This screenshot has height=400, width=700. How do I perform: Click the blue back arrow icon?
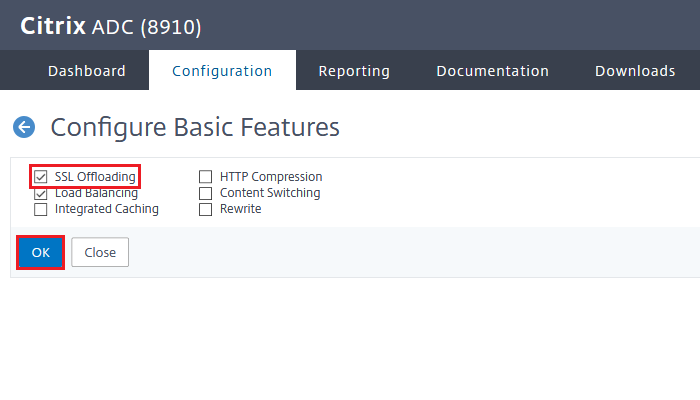(24, 127)
